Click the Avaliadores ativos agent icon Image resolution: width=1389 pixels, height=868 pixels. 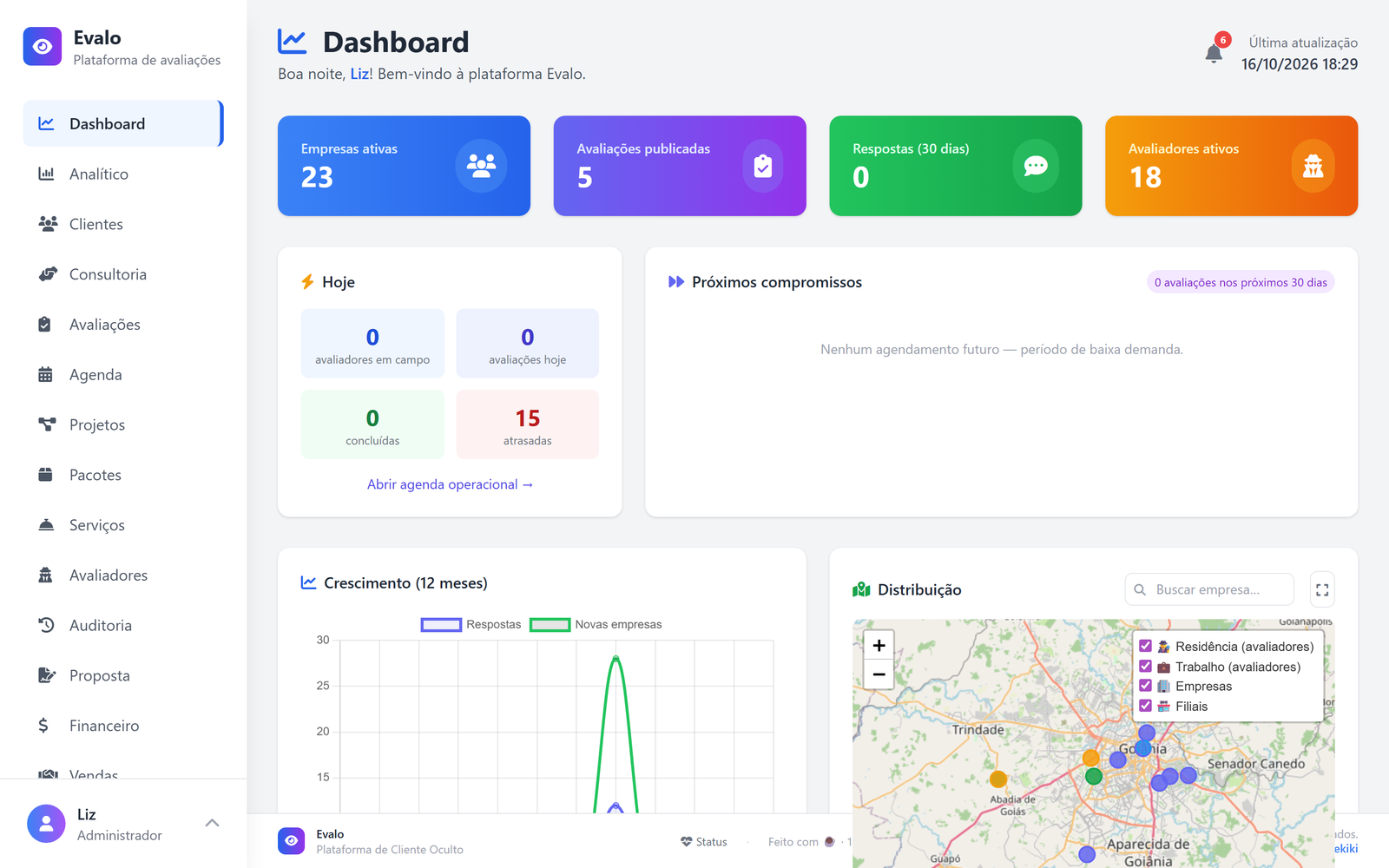click(x=1313, y=166)
